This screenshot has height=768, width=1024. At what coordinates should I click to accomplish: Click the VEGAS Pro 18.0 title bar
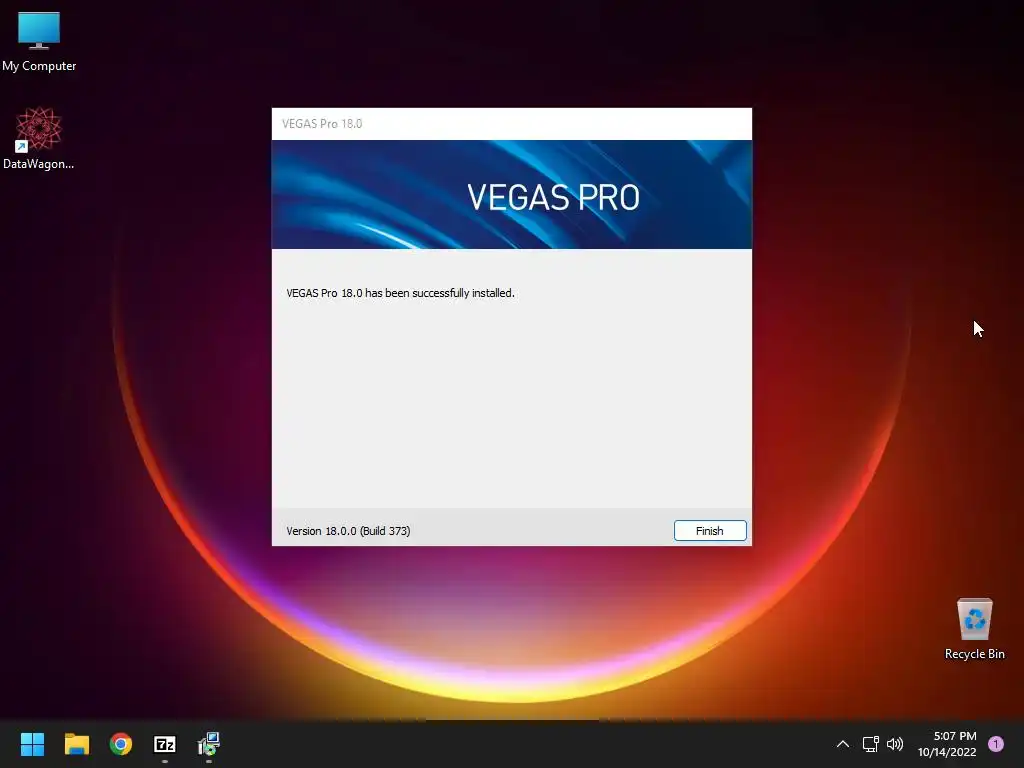tap(511, 123)
